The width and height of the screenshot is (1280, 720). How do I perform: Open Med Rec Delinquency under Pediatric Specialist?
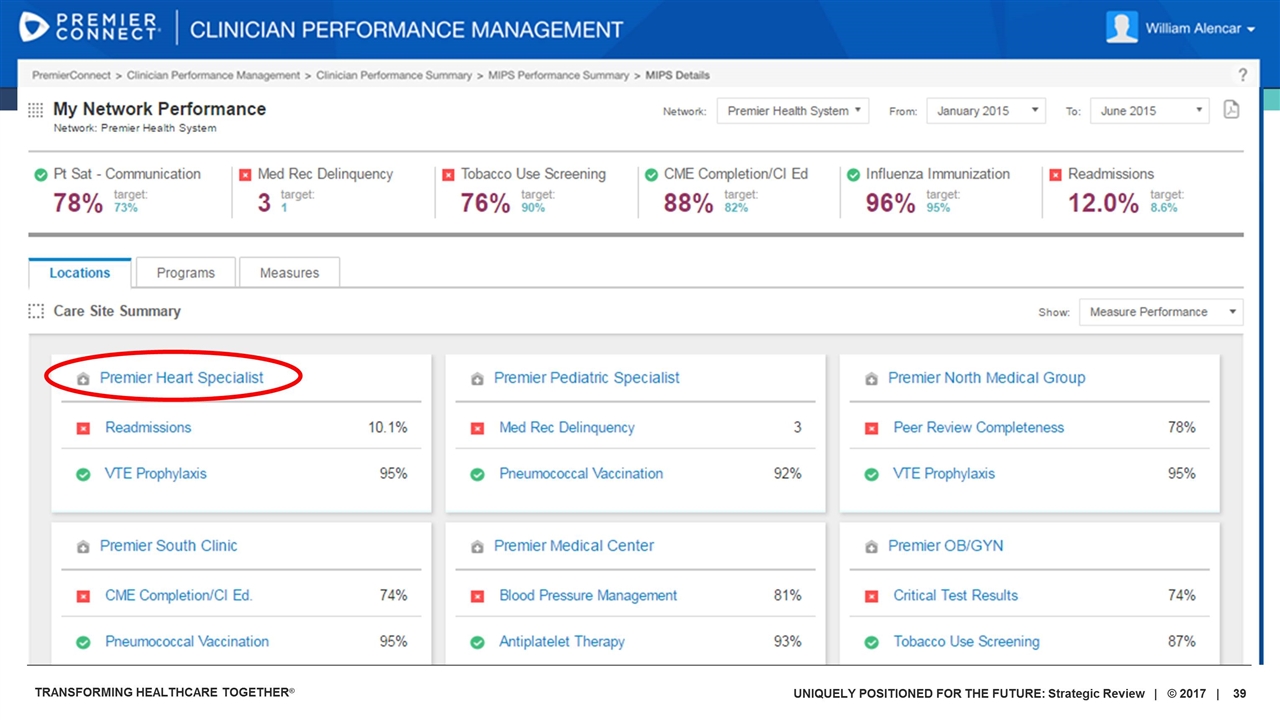pyautogui.click(x=567, y=428)
